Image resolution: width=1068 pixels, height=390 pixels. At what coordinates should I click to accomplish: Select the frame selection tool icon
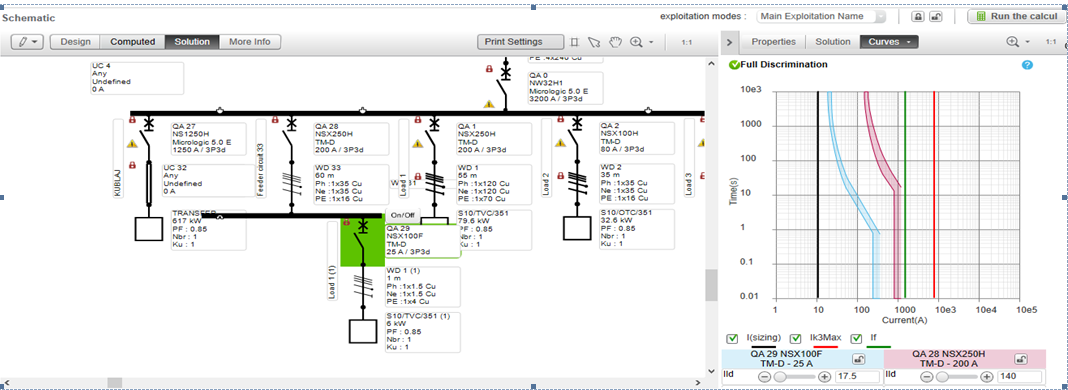click(574, 42)
